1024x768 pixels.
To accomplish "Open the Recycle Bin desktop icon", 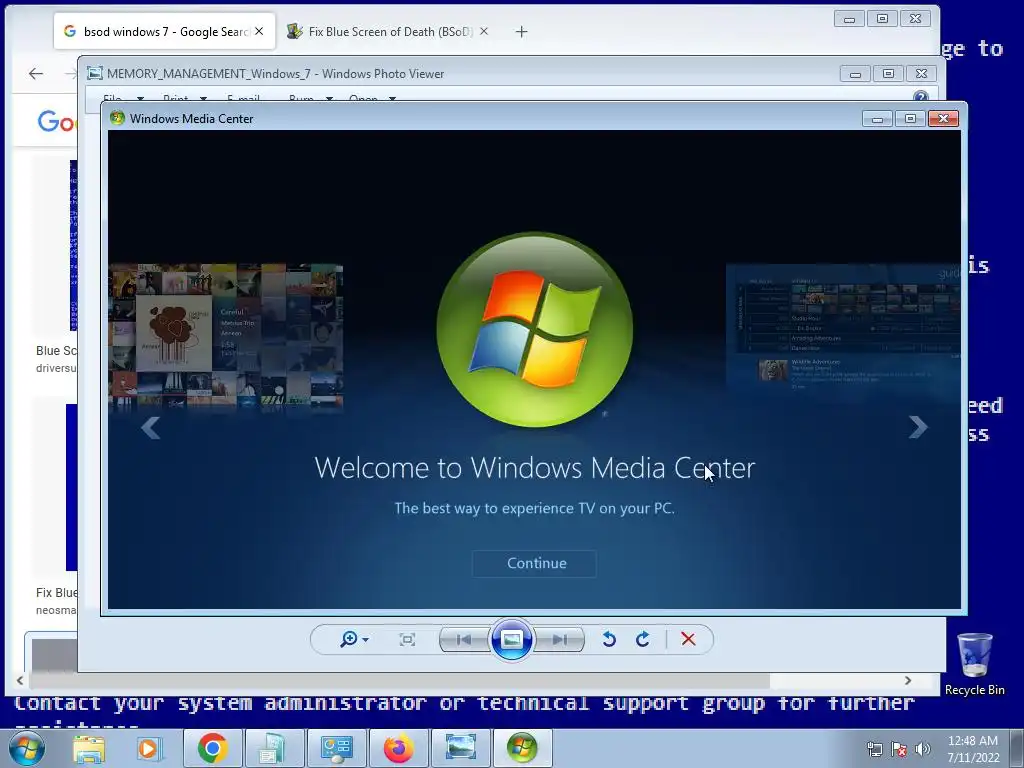I will click(x=974, y=664).
